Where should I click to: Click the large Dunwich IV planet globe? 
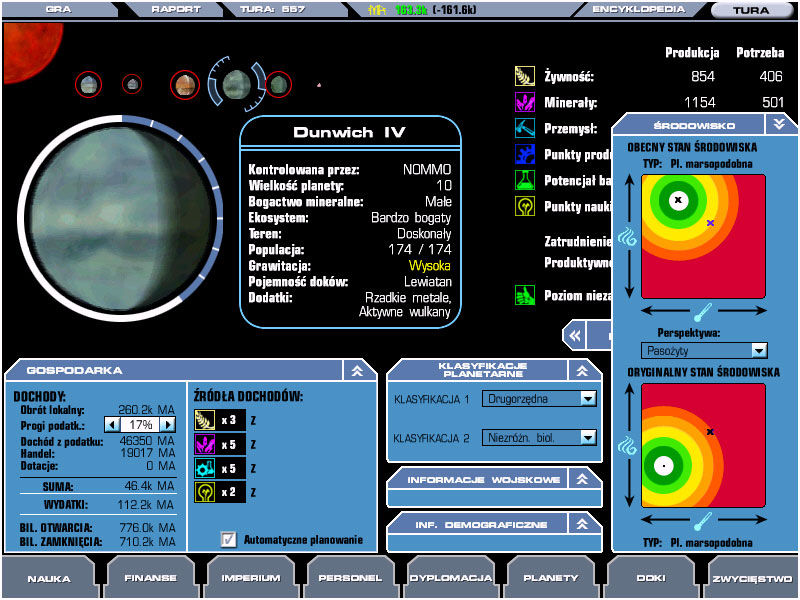click(x=120, y=218)
